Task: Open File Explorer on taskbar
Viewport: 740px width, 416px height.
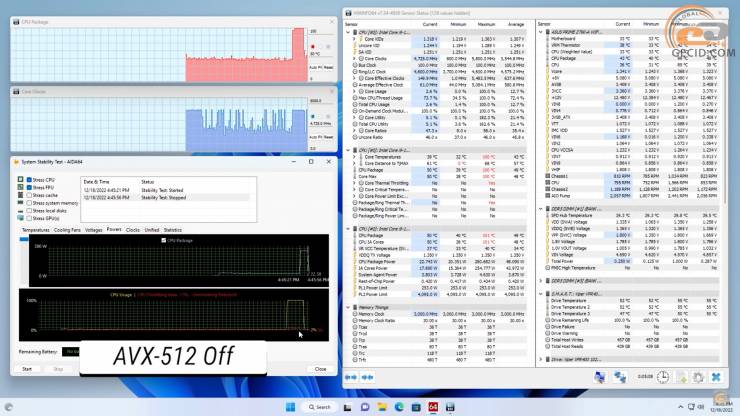Action: coord(382,407)
